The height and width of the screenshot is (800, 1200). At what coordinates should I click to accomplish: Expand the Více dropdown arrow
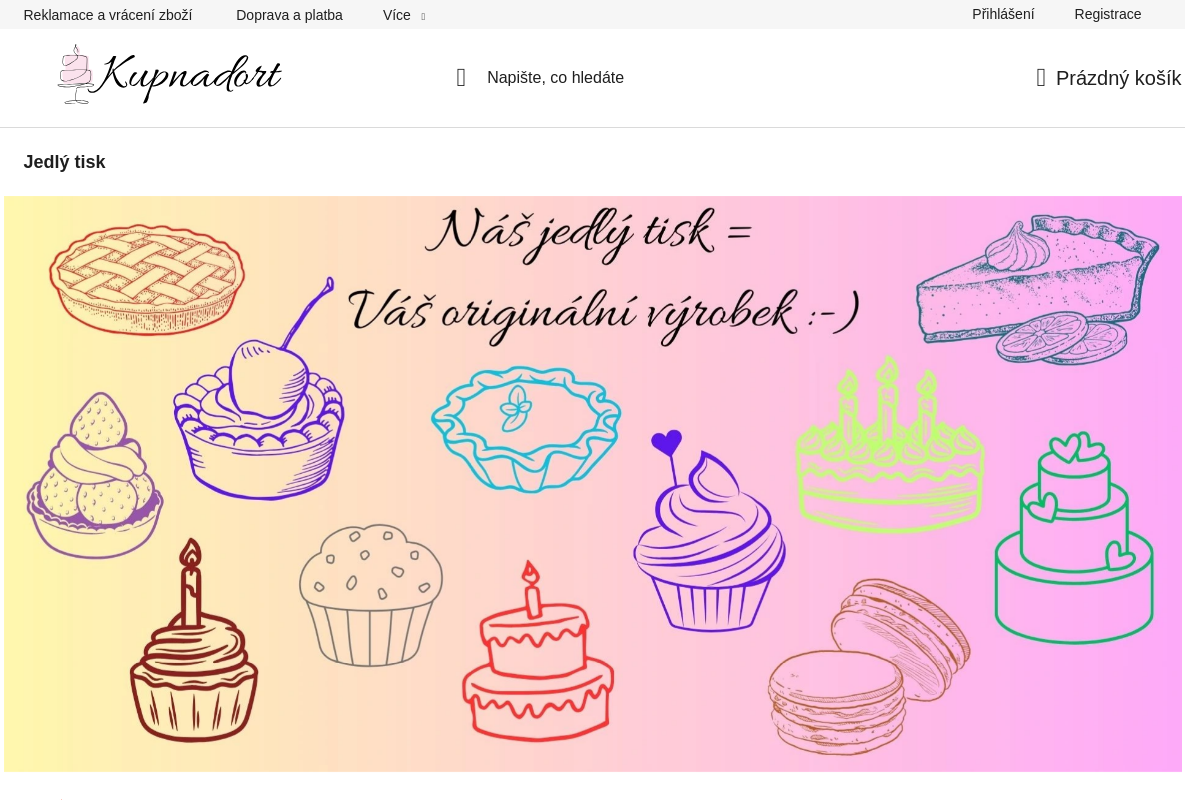click(423, 16)
